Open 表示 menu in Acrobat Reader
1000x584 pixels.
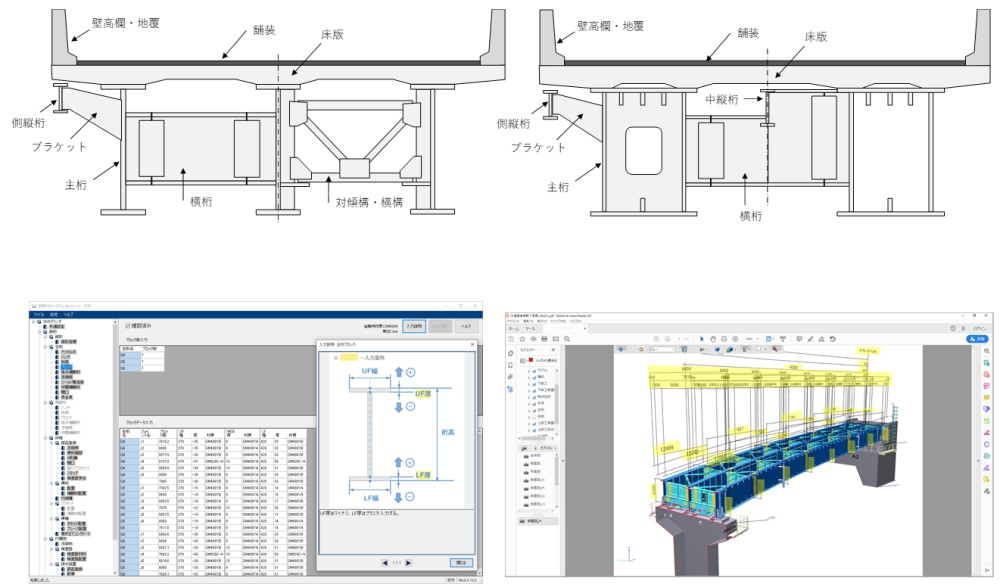click(541, 321)
